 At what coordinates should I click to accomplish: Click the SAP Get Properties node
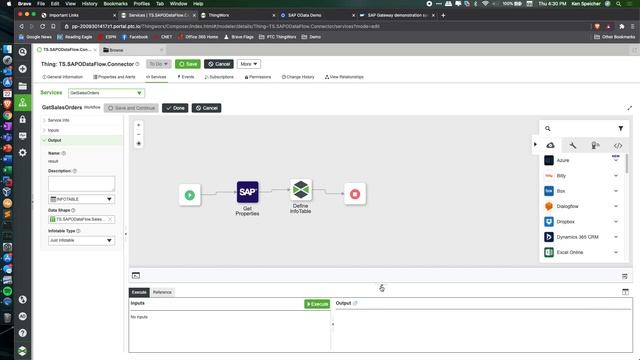click(247, 192)
